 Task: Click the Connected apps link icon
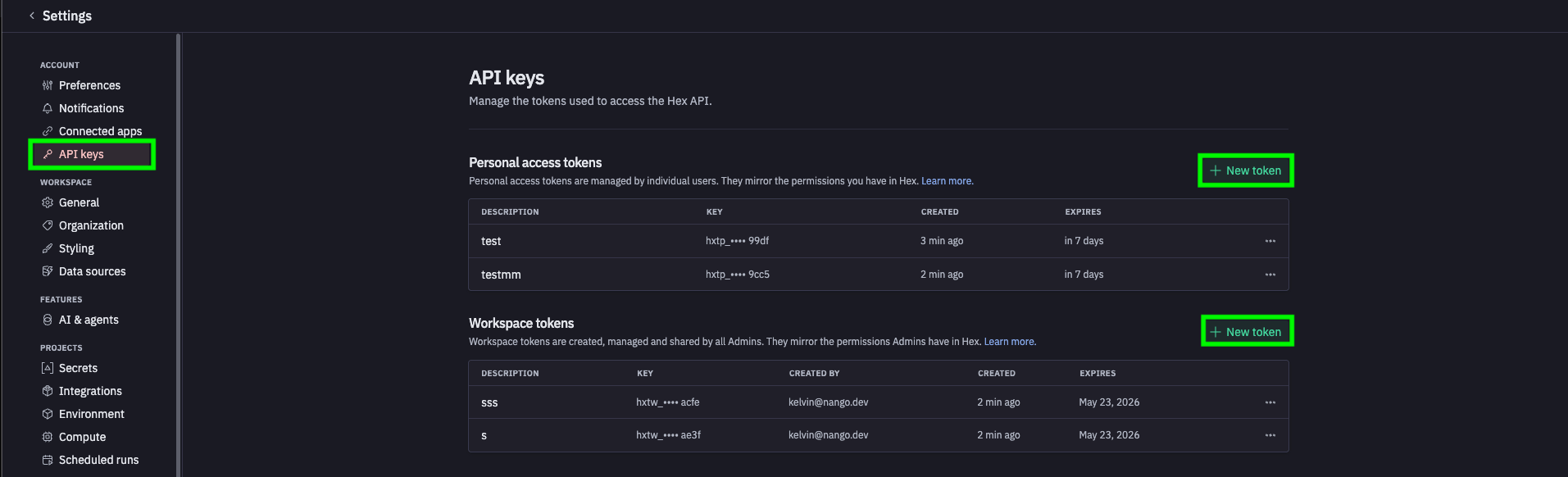[48, 131]
